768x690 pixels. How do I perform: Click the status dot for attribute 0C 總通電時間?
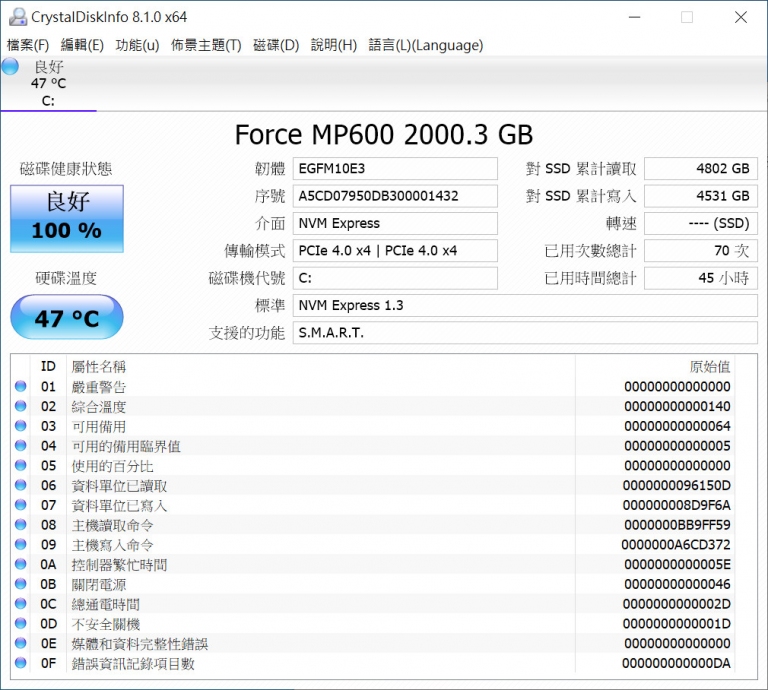point(21,604)
